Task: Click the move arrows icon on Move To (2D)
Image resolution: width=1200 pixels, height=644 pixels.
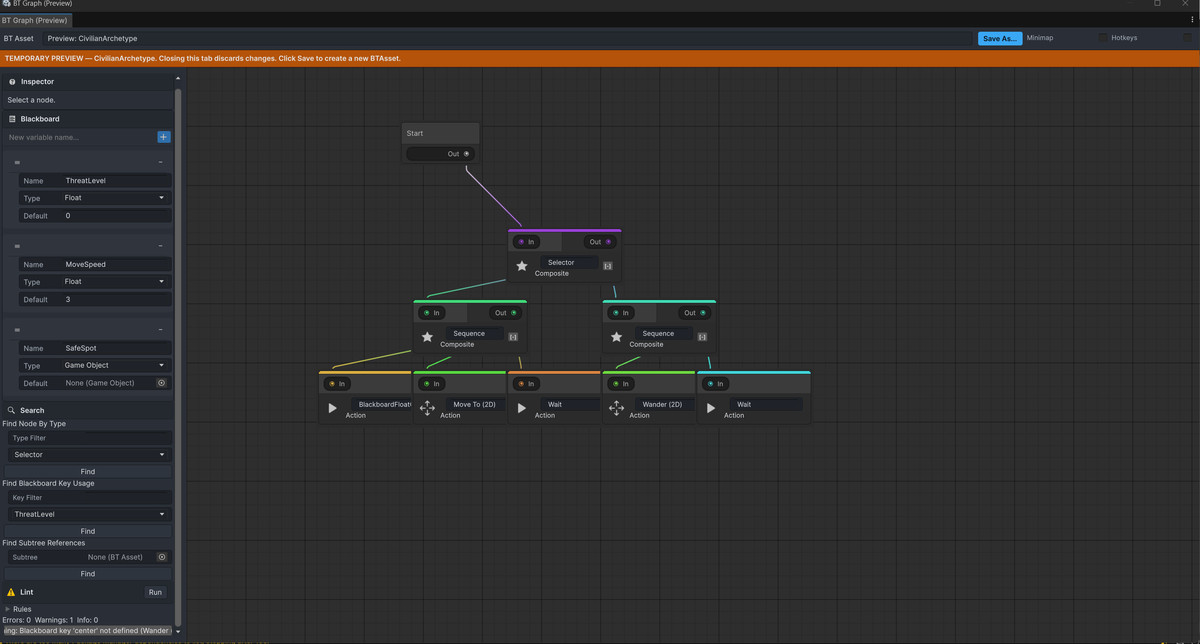Action: coord(427,408)
